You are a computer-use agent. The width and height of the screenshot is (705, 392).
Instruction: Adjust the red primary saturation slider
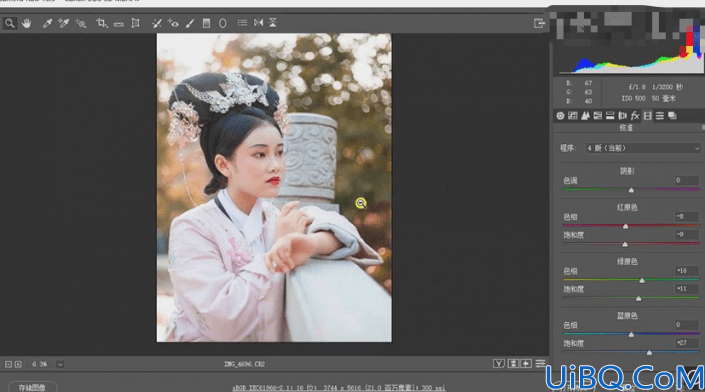(625, 244)
